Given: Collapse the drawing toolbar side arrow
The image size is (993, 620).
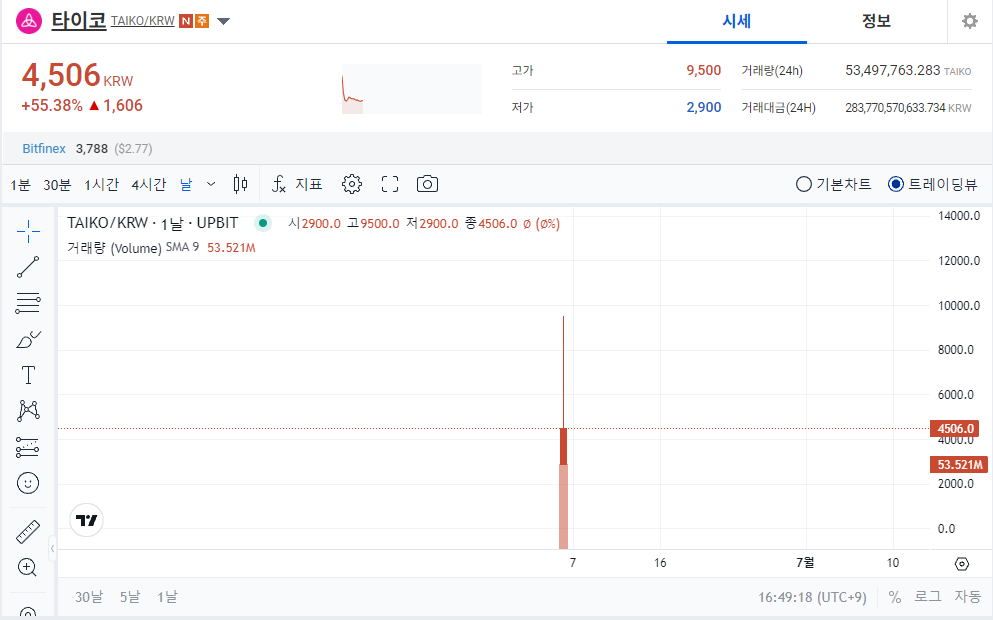Looking at the screenshot, I should click(x=53, y=548).
